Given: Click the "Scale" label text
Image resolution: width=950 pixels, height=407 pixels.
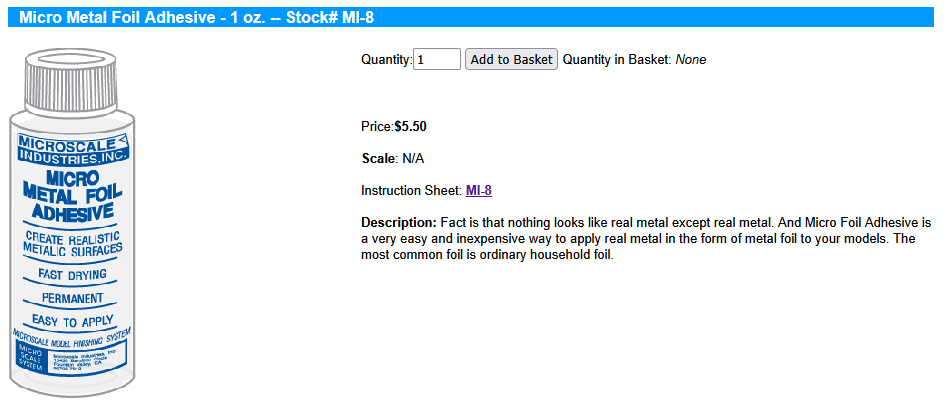Looking at the screenshot, I should (378, 158).
